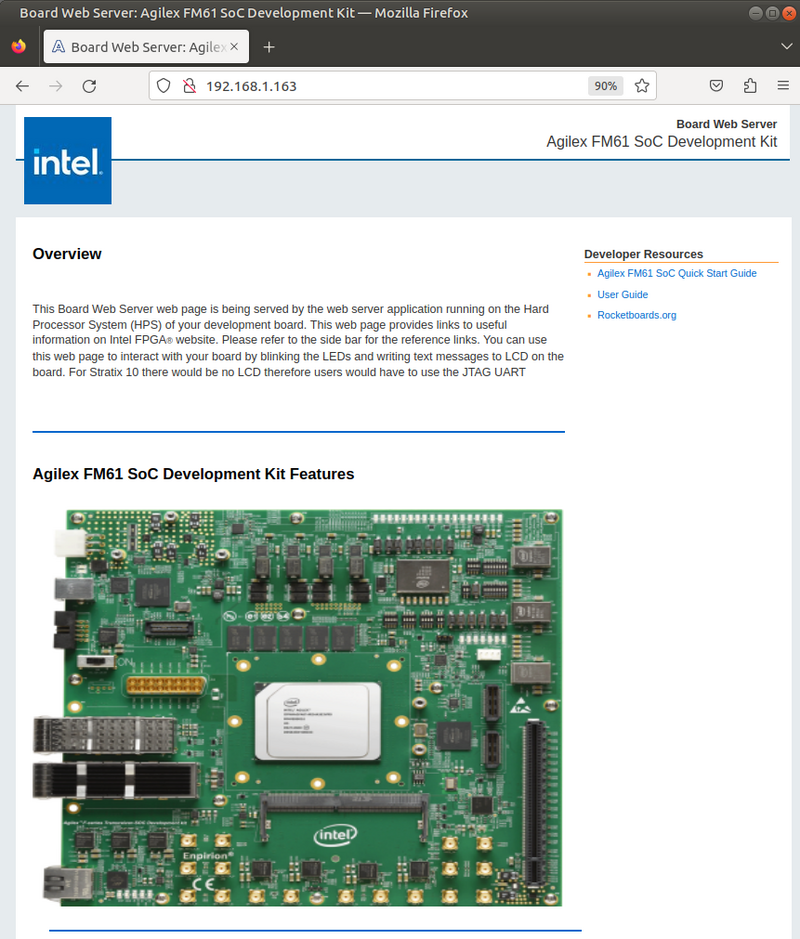Open the tracking protection shield icon

[x=164, y=86]
